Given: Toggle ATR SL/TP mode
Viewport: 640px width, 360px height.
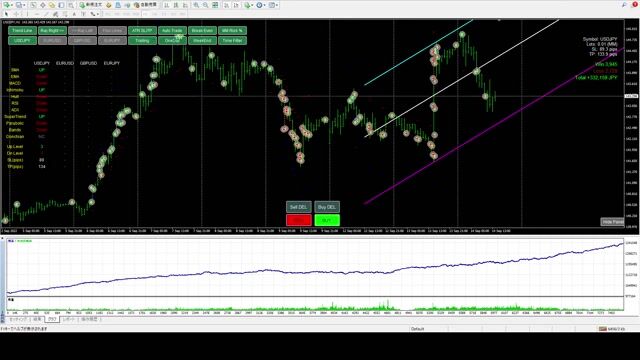Looking at the screenshot, I should tap(142, 31).
